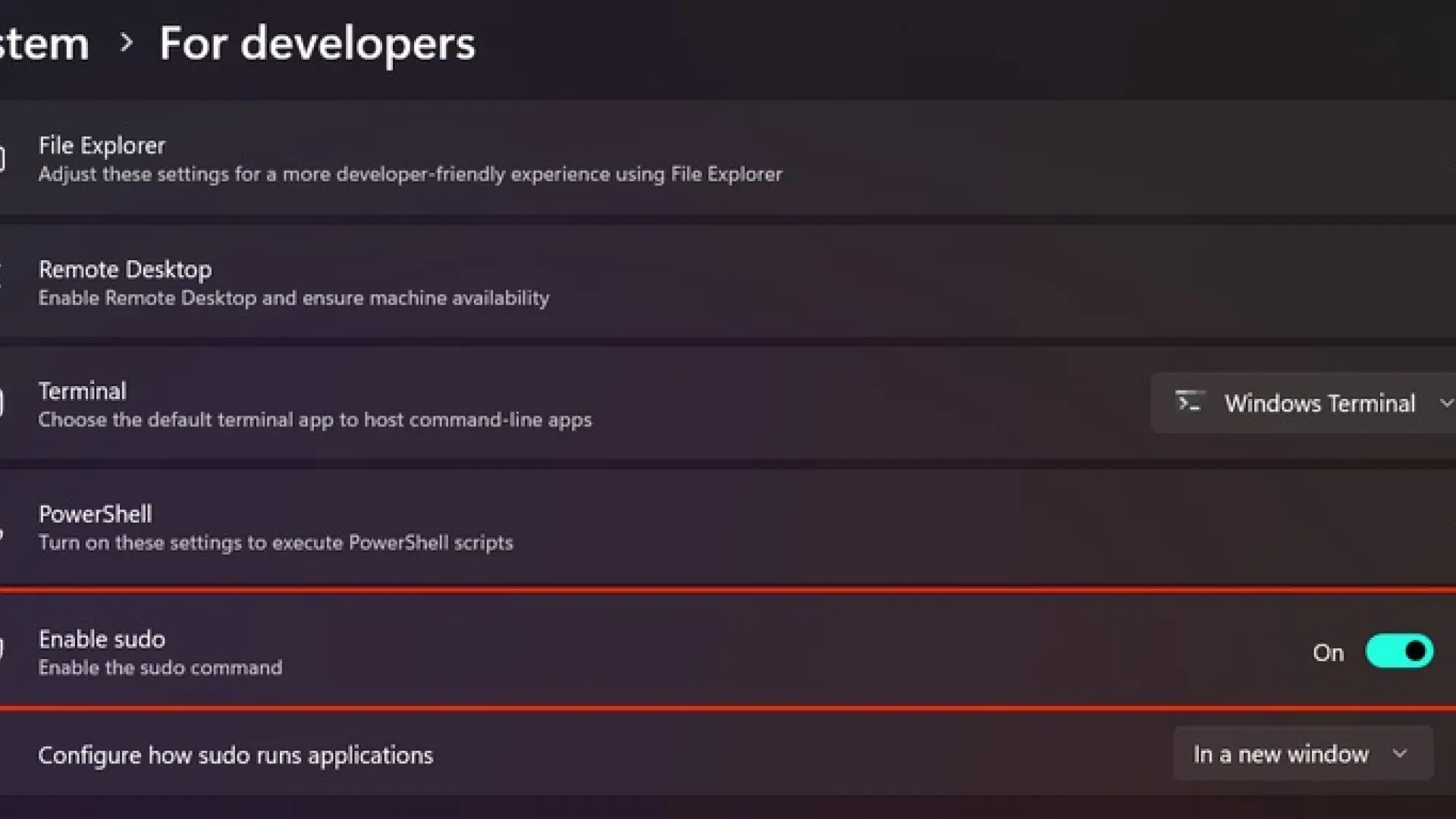Click the For developers page title
The image size is (1456, 819).
pyautogui.click(x=317, y=43)
